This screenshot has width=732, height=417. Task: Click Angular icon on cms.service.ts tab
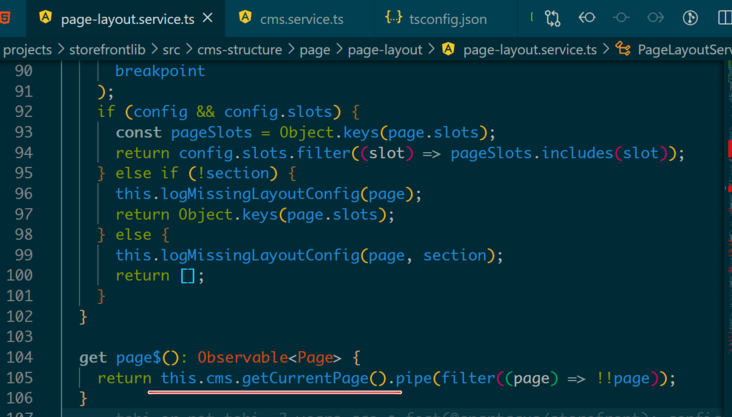(x=245, y=17)
